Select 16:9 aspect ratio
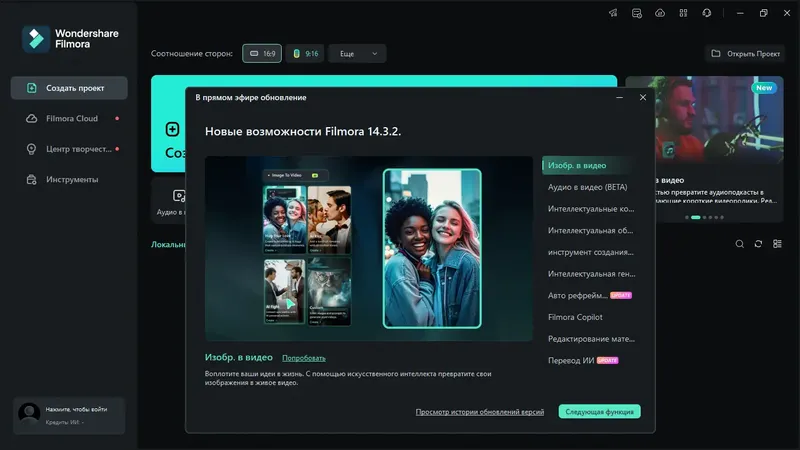This screenshot has height=450, width=800. pyautogui.click(x=262, y=54)
